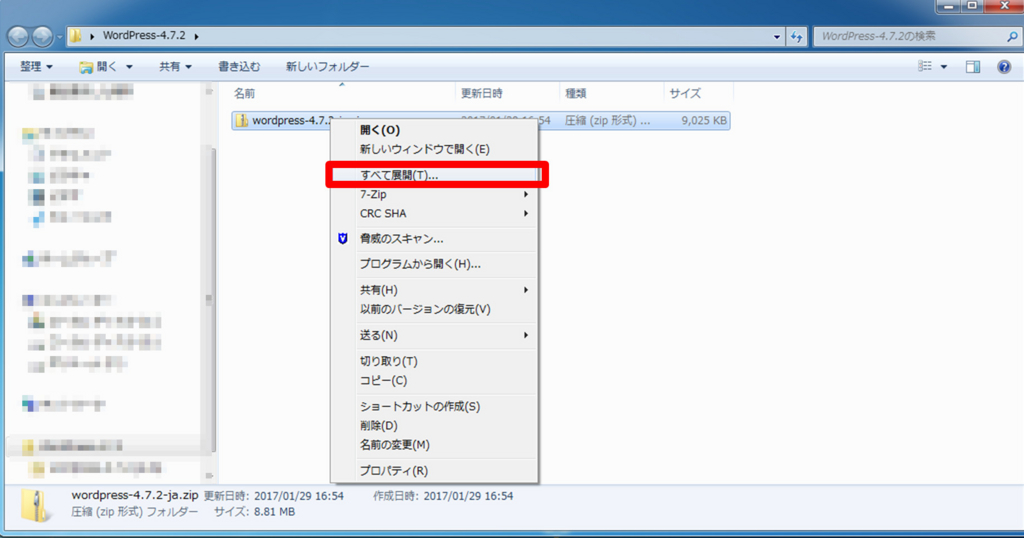Click the zip folder icon in details pane
This screenshot has height=538, width=1024.
click(35, 505)
